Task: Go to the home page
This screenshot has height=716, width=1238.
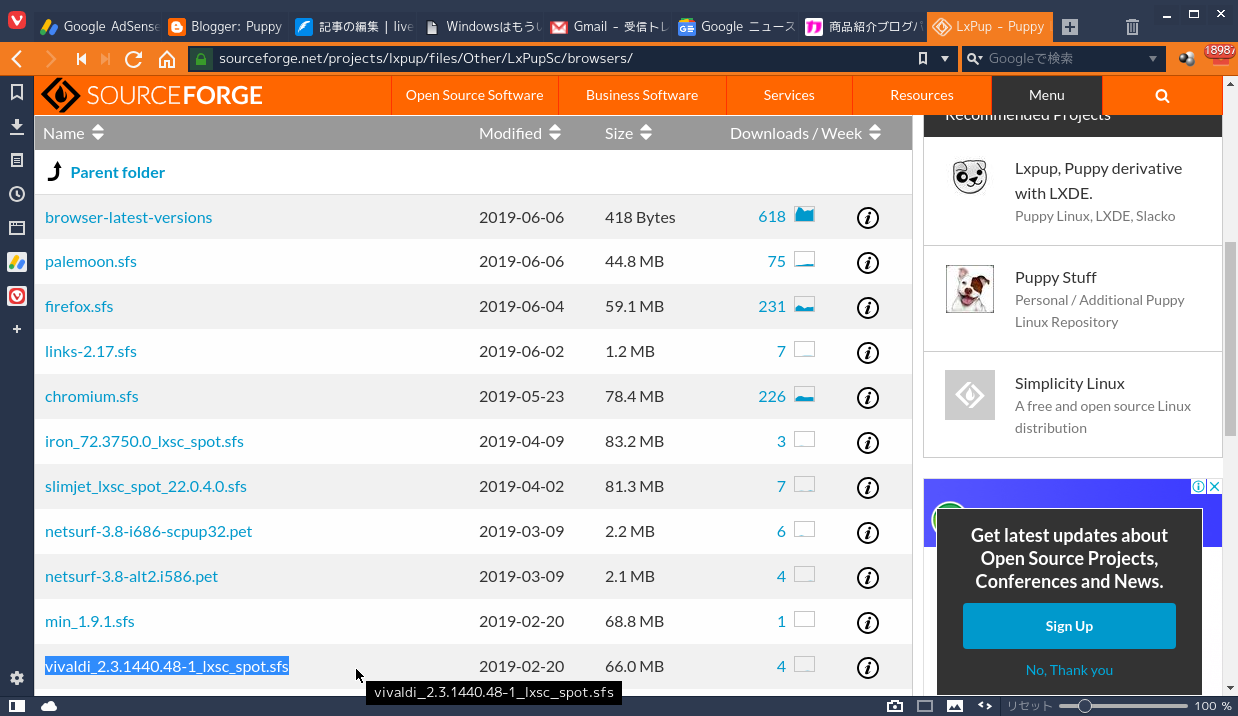Action: coord(167,59)
